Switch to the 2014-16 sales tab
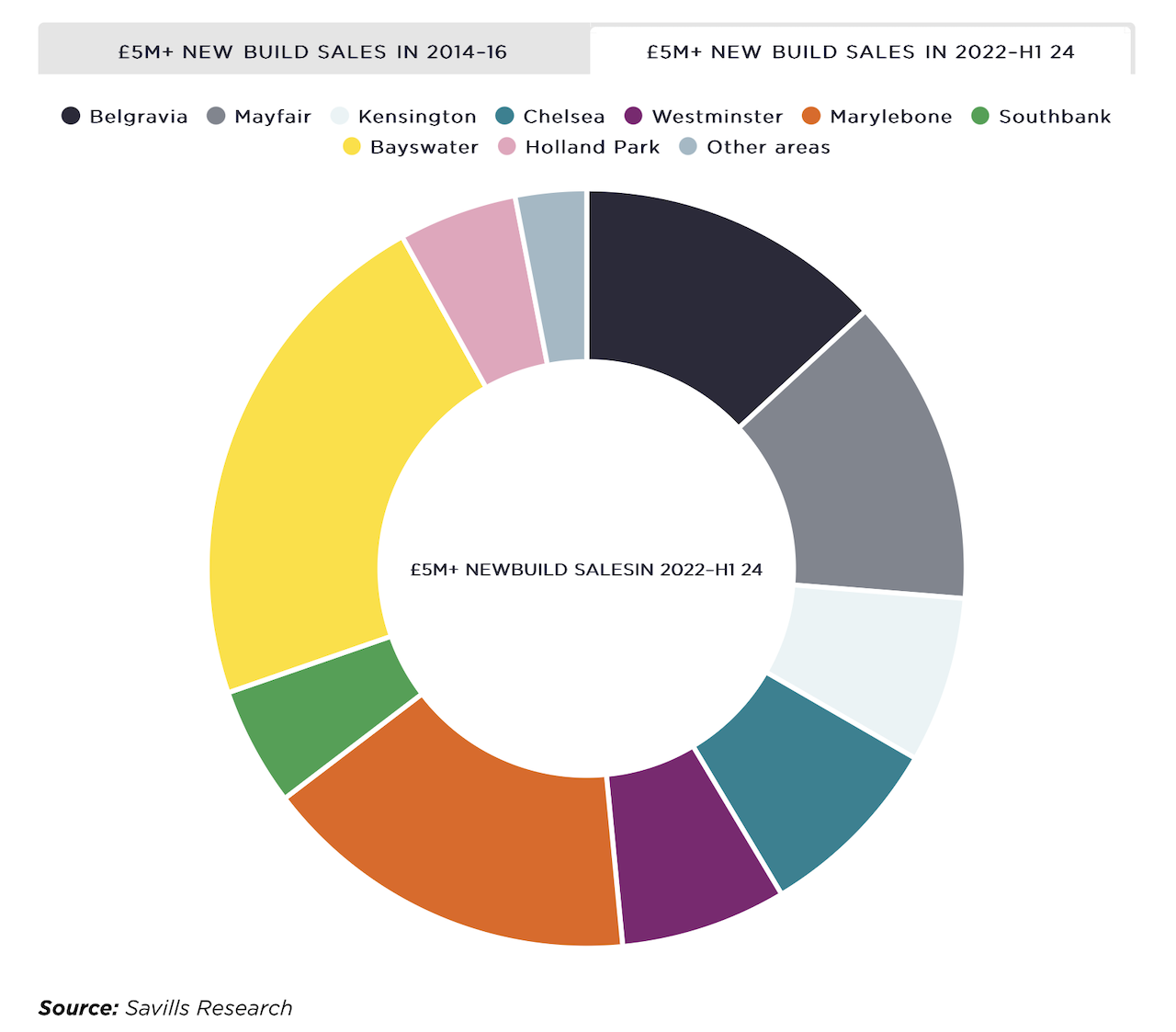Image resolution: width=1176 pixels, height=1032 pixels. (312, 51)
